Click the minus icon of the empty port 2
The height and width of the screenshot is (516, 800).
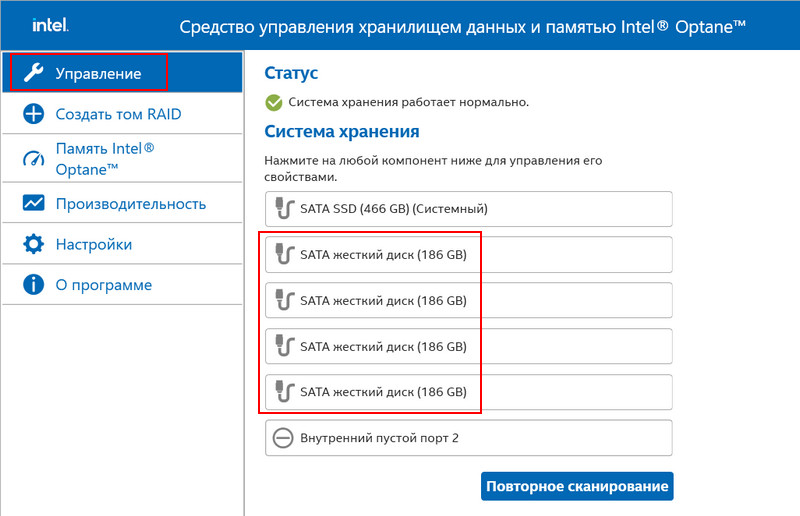point(283,438)
